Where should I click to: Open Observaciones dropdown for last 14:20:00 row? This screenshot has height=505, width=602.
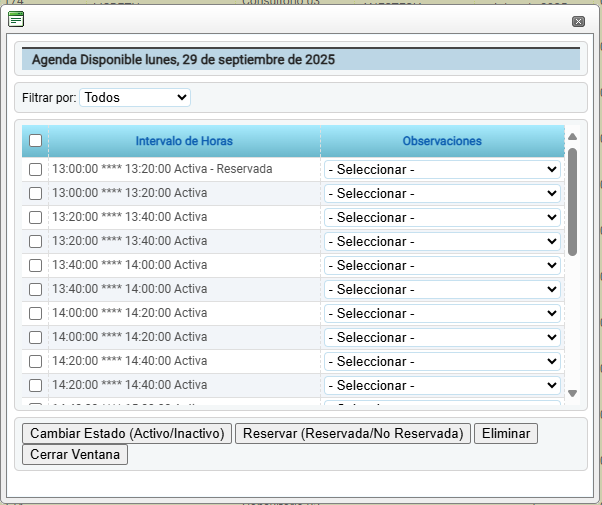pyautogui.click(x=442, y=385)
